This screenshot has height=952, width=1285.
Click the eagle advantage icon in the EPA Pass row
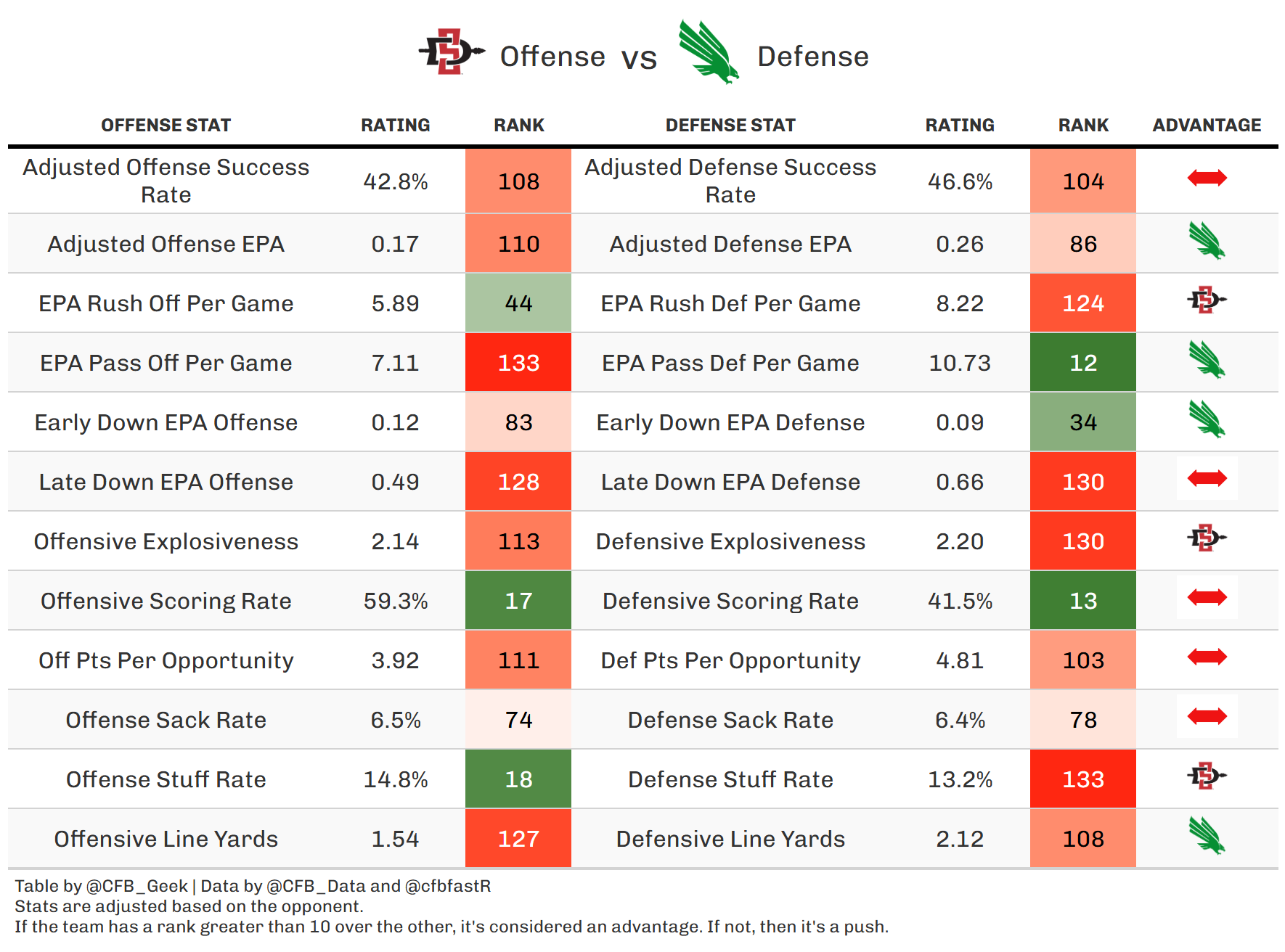(x=1207, y=360)
